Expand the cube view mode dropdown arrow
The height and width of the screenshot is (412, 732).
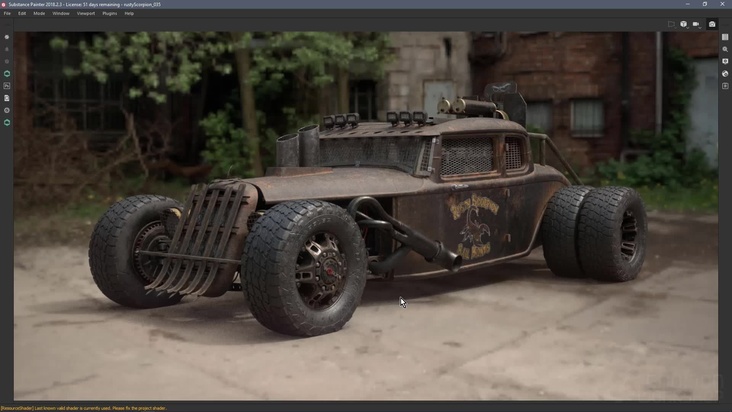(x=688, y=27)
